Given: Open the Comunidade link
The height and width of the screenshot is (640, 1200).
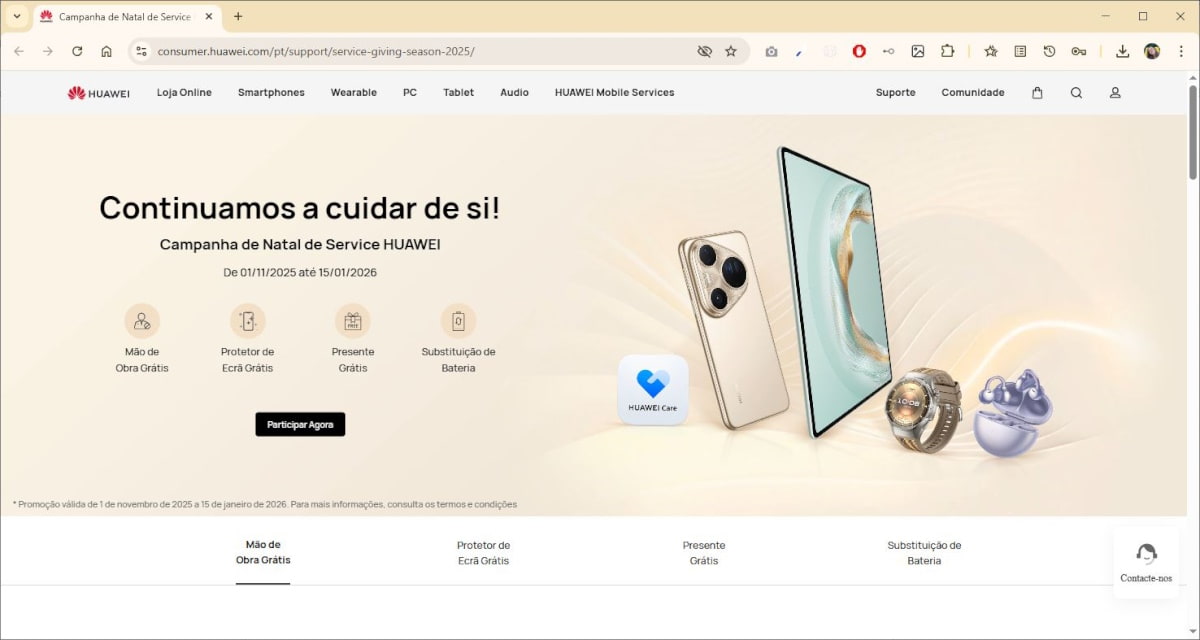Looking at the screenshot, I should [972, 92].
